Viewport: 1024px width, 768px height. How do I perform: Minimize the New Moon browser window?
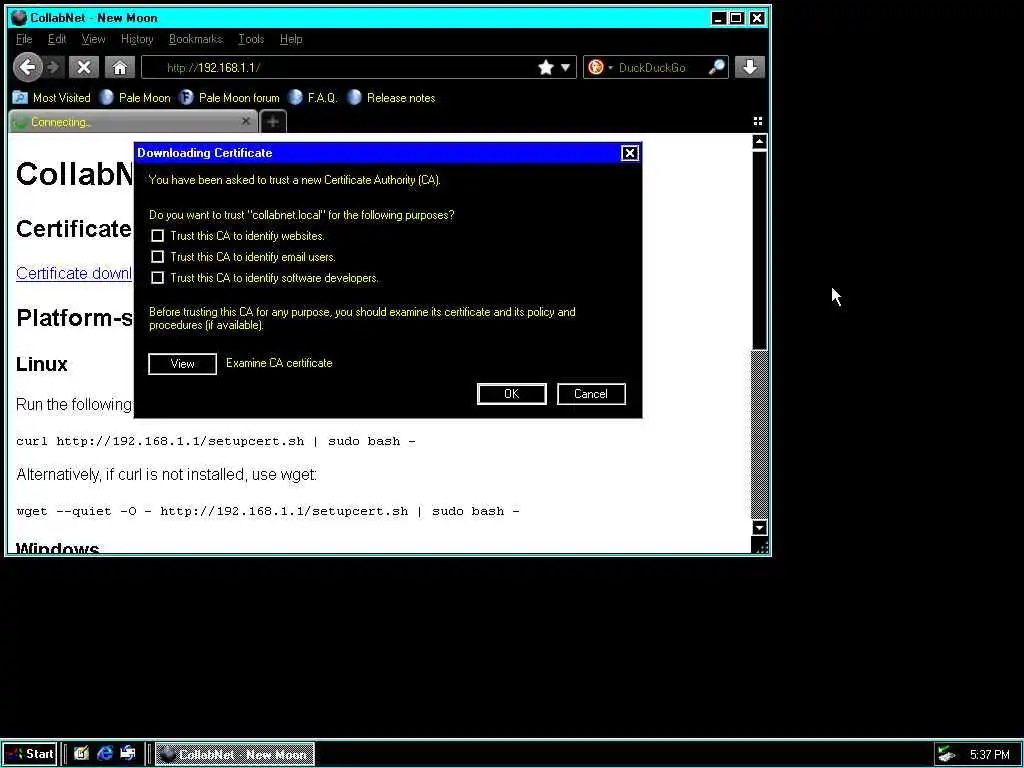(x=718, y=18)
